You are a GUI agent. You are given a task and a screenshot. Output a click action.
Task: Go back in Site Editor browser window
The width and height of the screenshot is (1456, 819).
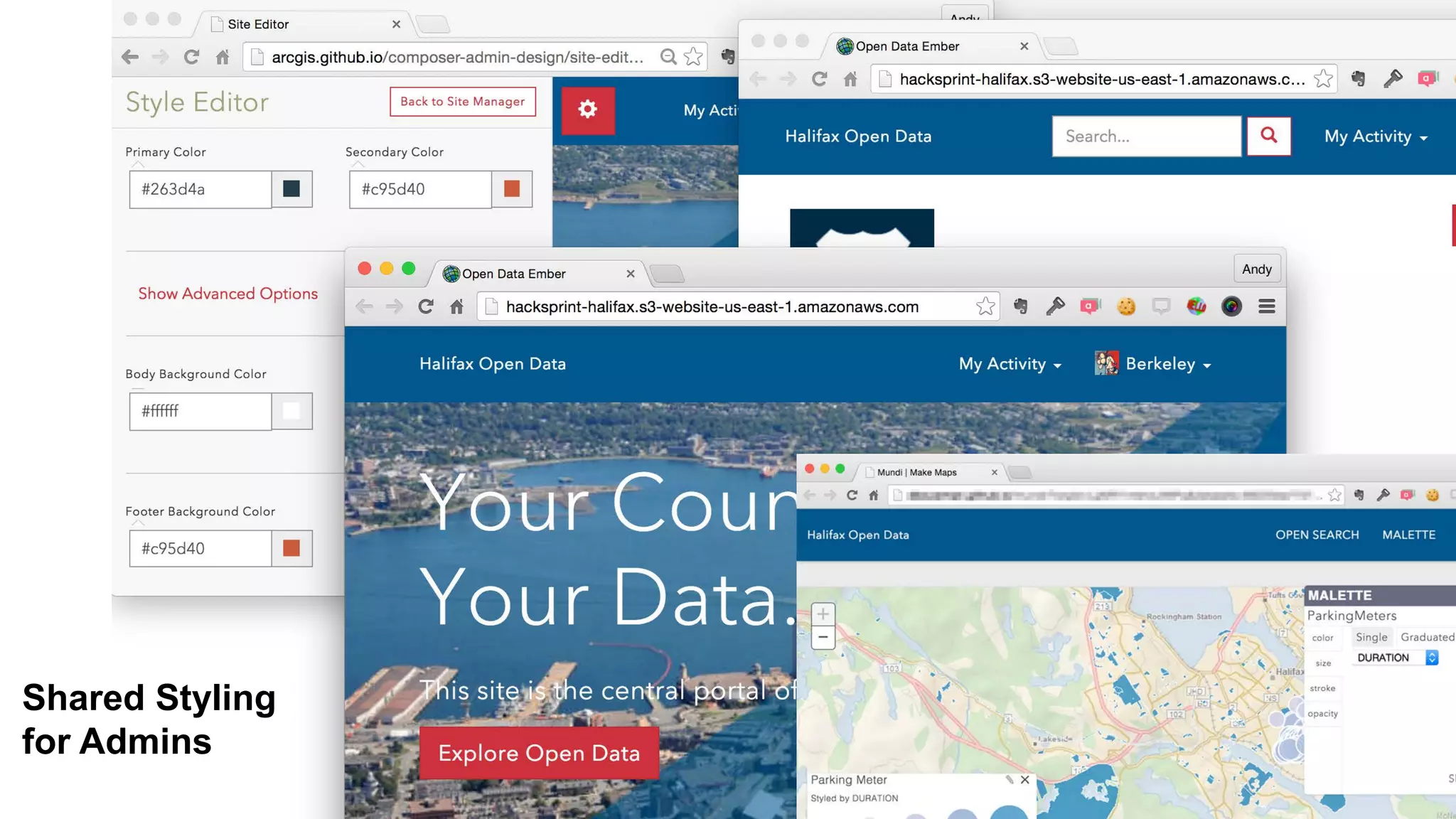[130, 57]
